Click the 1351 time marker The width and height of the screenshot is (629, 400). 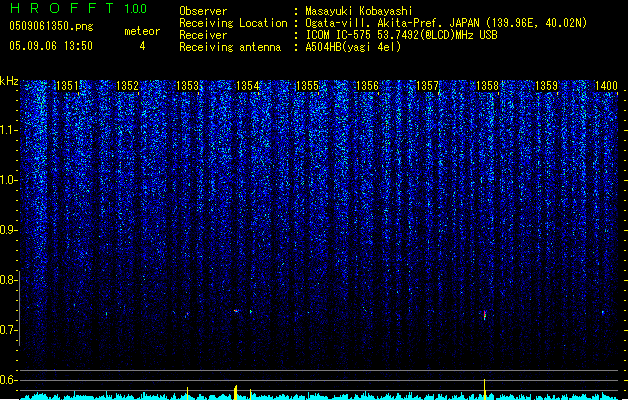click(x=67, y=85)
